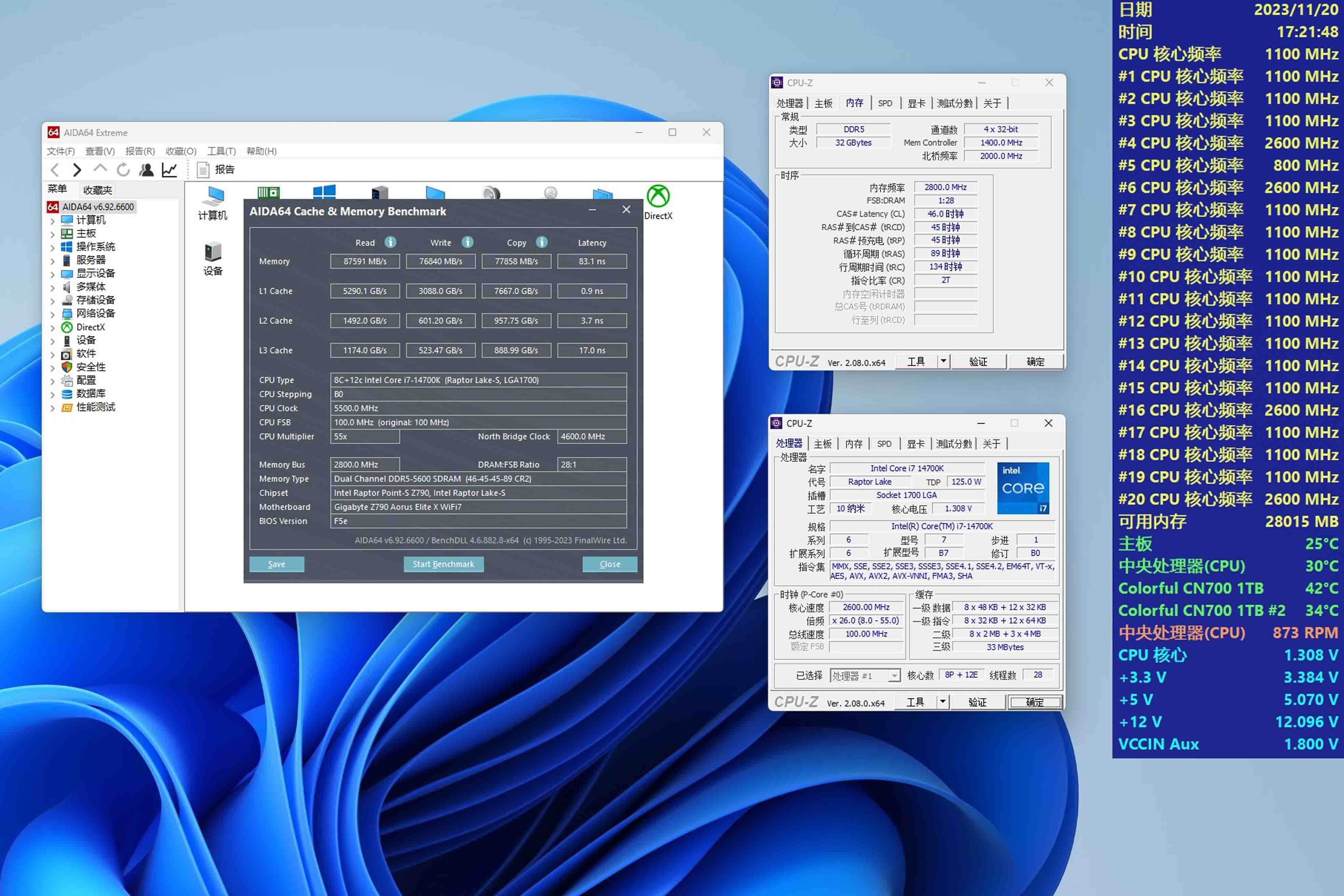Click the Write info icon in benchmark

(467, 242)
